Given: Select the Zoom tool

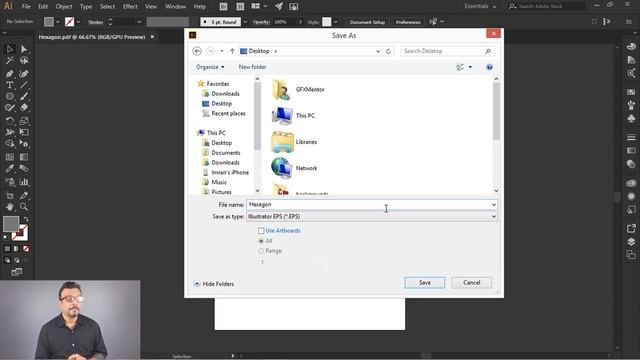Looking at the screenshot, I should click(x=24, y=207).
